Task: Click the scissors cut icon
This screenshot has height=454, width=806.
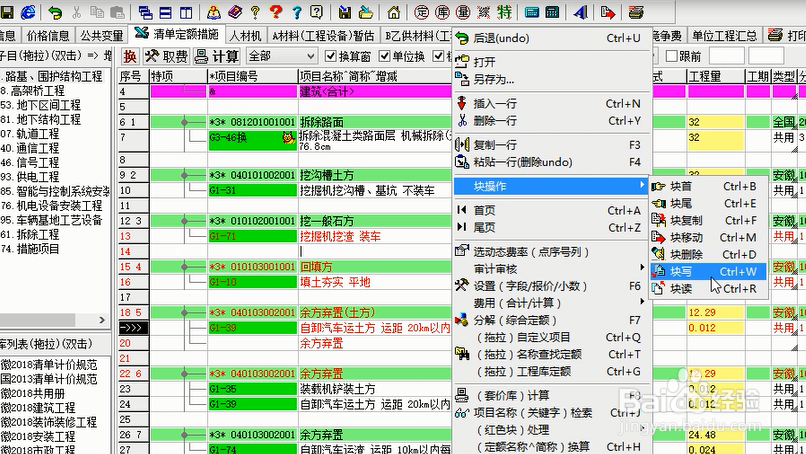Action: pos(76,12)
